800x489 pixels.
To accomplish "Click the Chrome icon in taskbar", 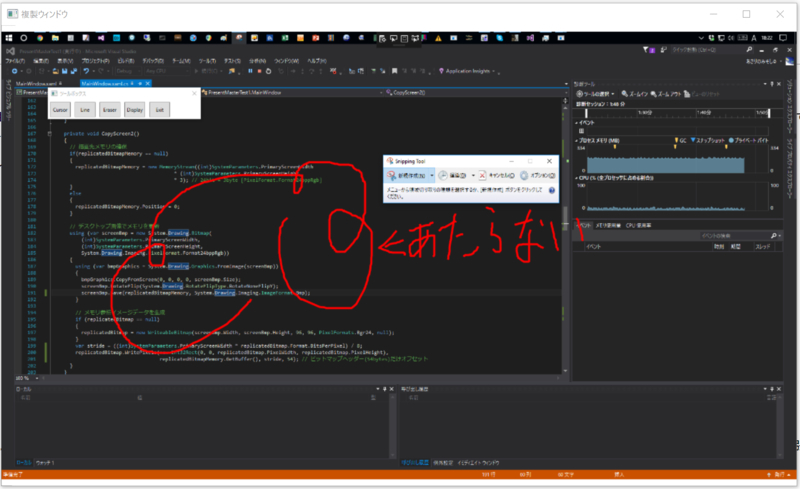I will pyautogui.click(x=40, y=38).
